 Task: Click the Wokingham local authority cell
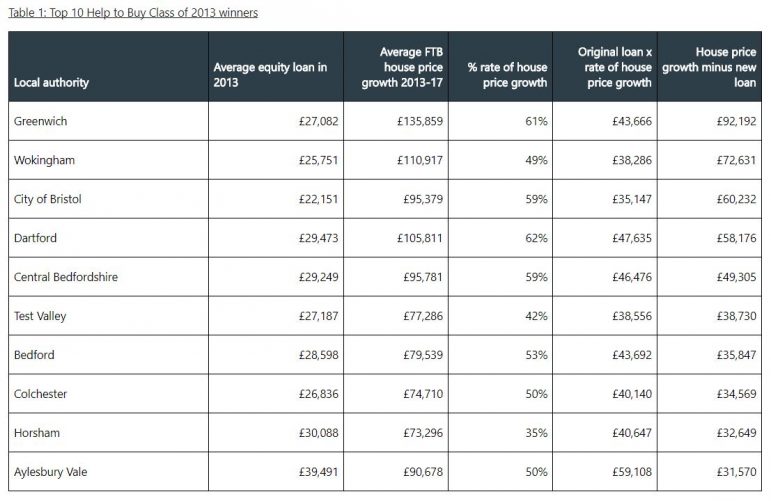coord(44,159)
